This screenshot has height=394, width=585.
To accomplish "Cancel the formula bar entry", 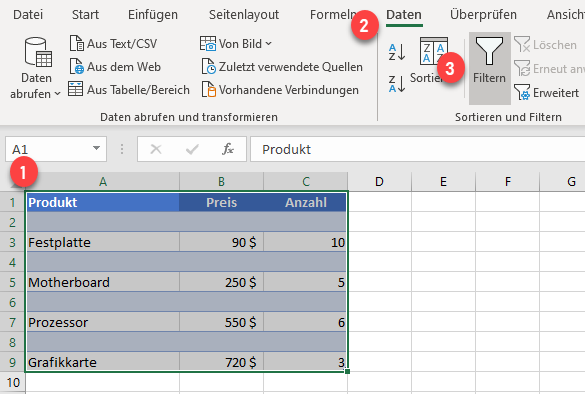I will click(x=156, y=149).
